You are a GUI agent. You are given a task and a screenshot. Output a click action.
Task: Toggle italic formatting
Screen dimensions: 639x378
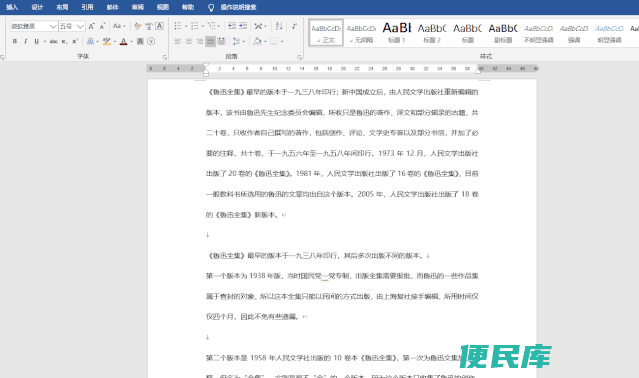[x=26, y=41]
